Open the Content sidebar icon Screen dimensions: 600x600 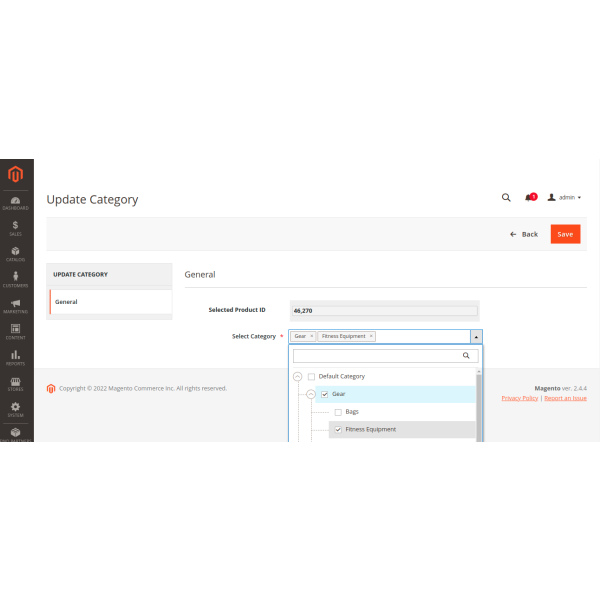[16, 332]
